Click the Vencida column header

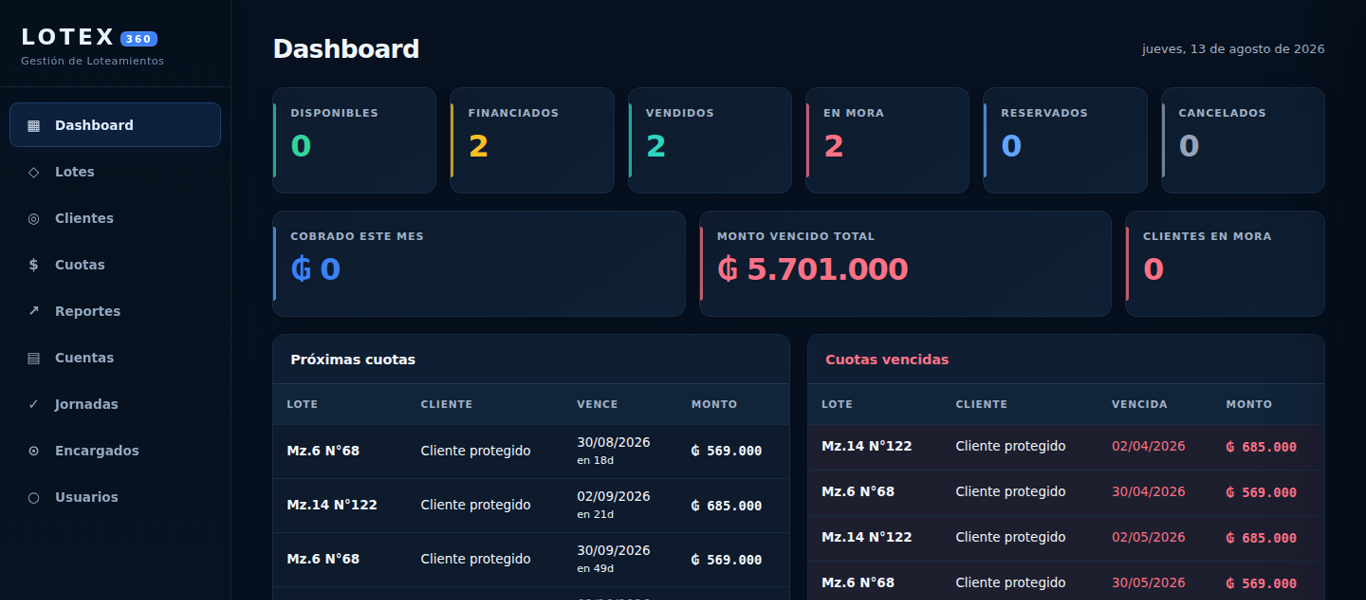click(1139, 404)
